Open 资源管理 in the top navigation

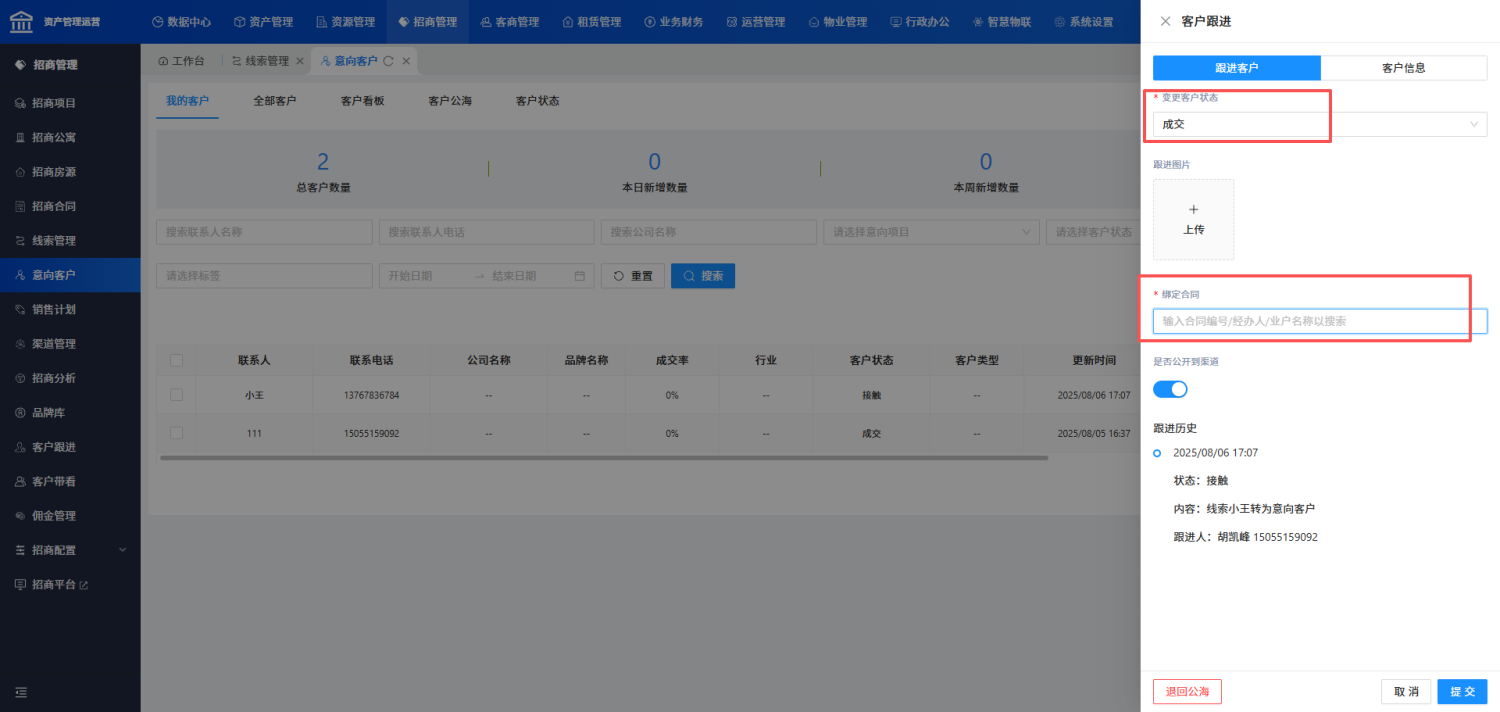point(345,21)
